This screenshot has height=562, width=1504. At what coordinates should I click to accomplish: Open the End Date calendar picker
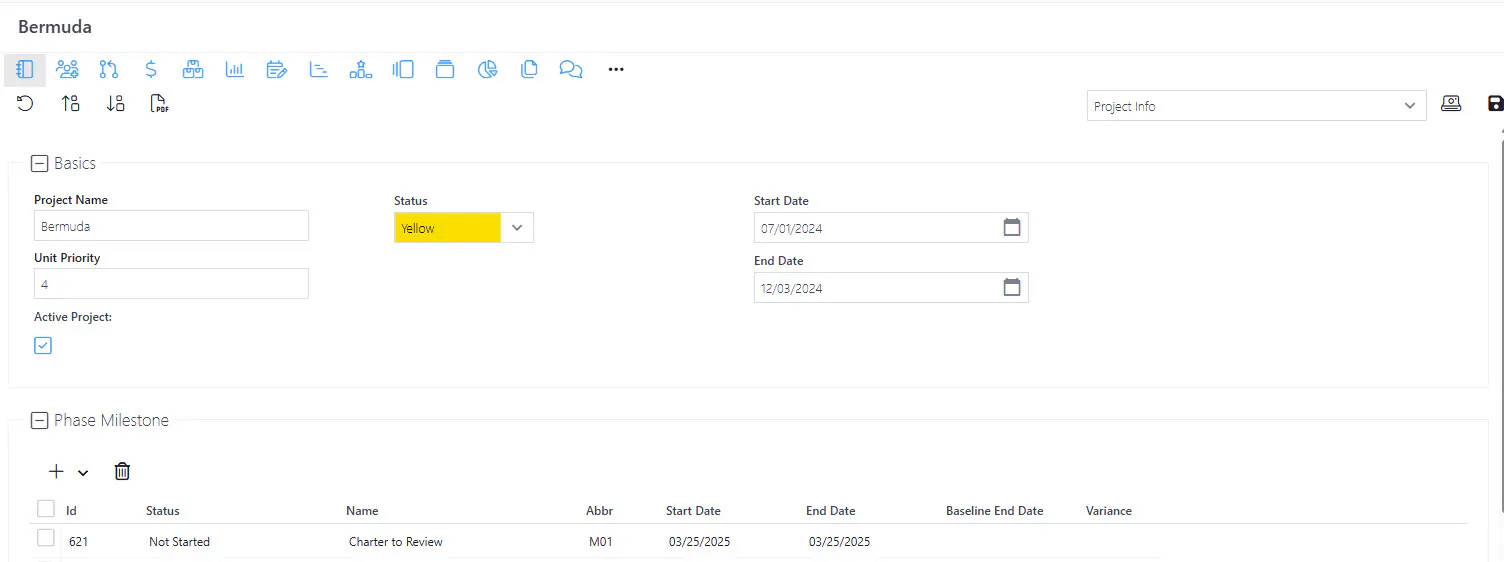click(1012, 288)
